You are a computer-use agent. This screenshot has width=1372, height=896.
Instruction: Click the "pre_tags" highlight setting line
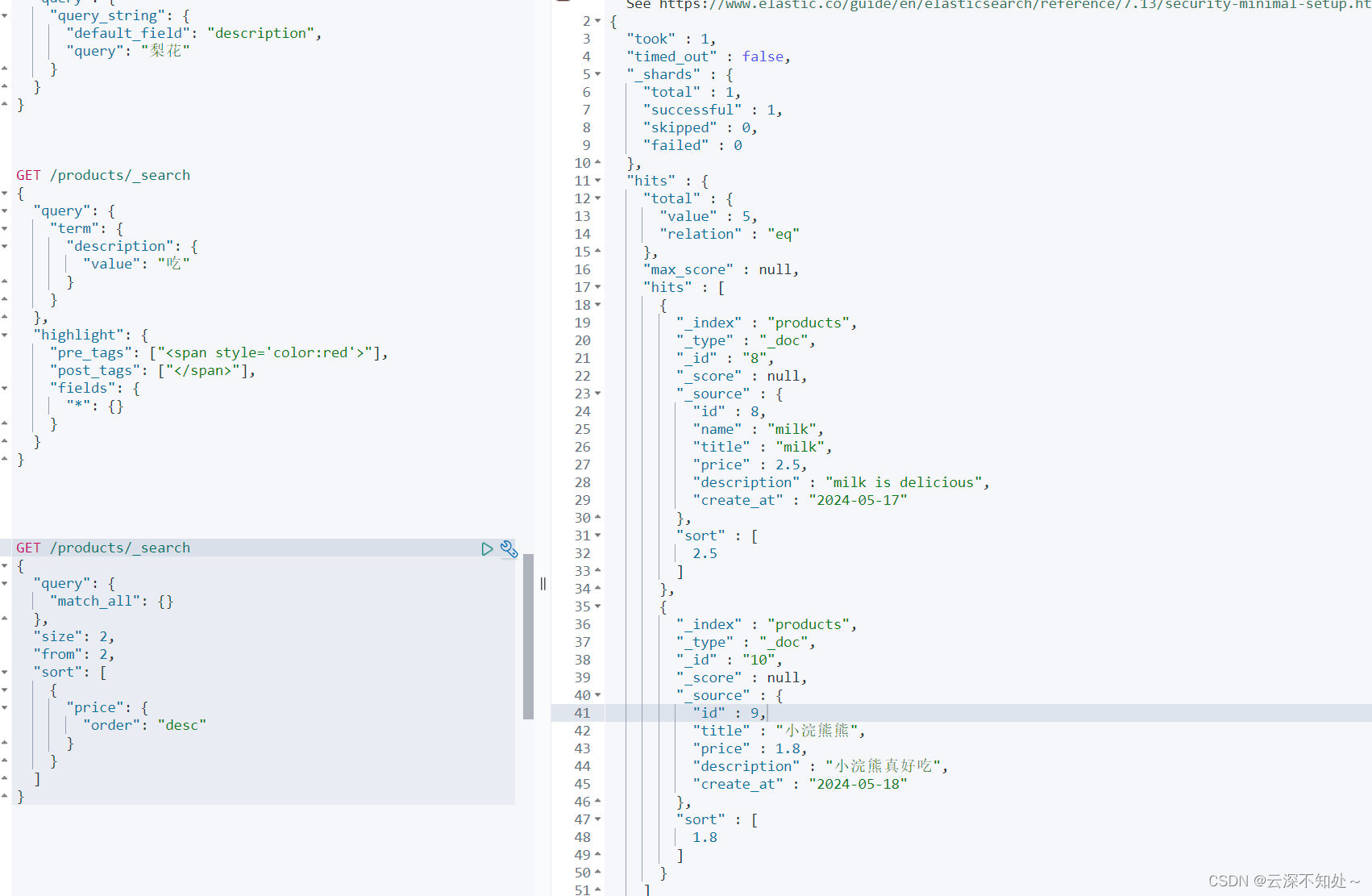(x=218, y=353)
